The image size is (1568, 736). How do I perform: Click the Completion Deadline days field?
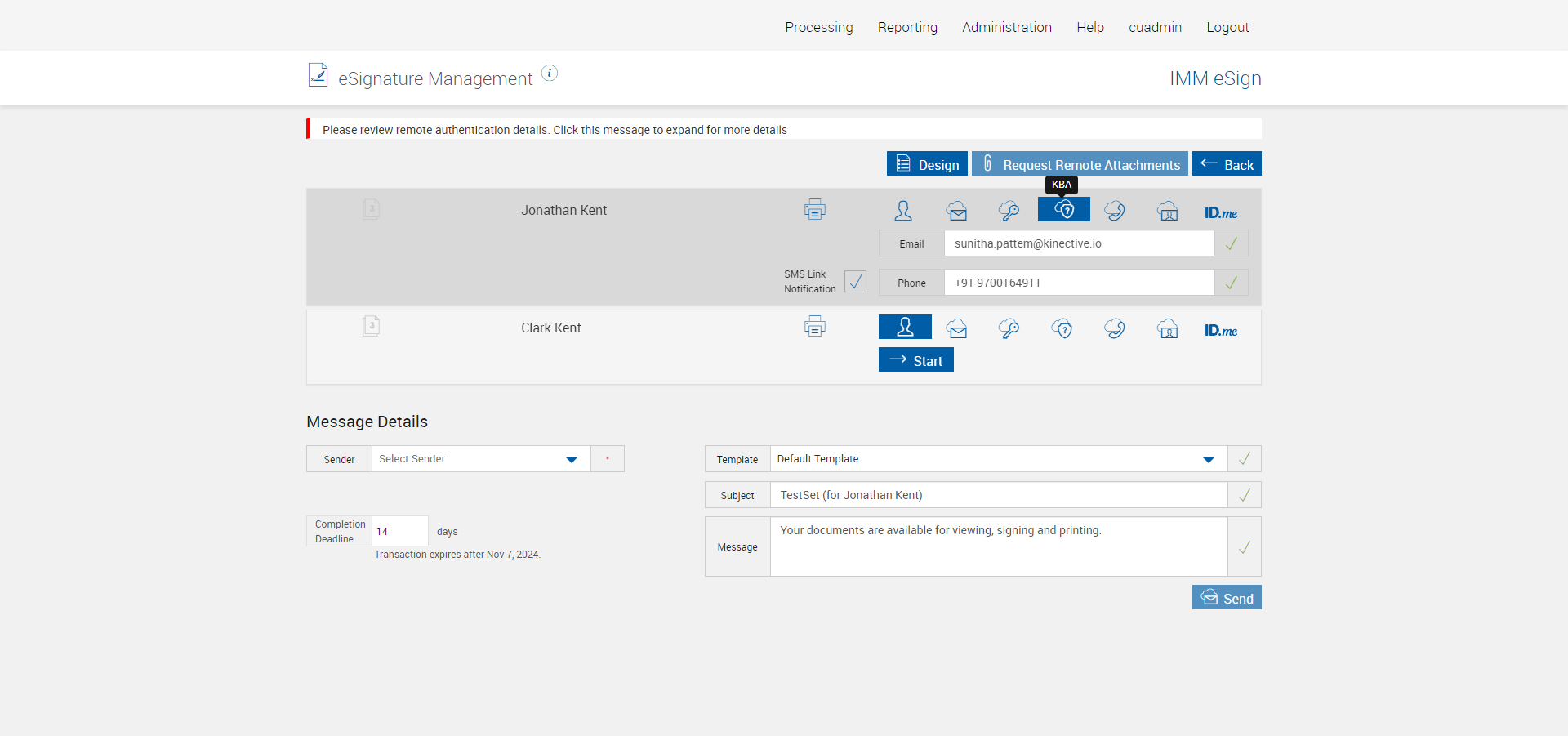click(x=399, y=531)
